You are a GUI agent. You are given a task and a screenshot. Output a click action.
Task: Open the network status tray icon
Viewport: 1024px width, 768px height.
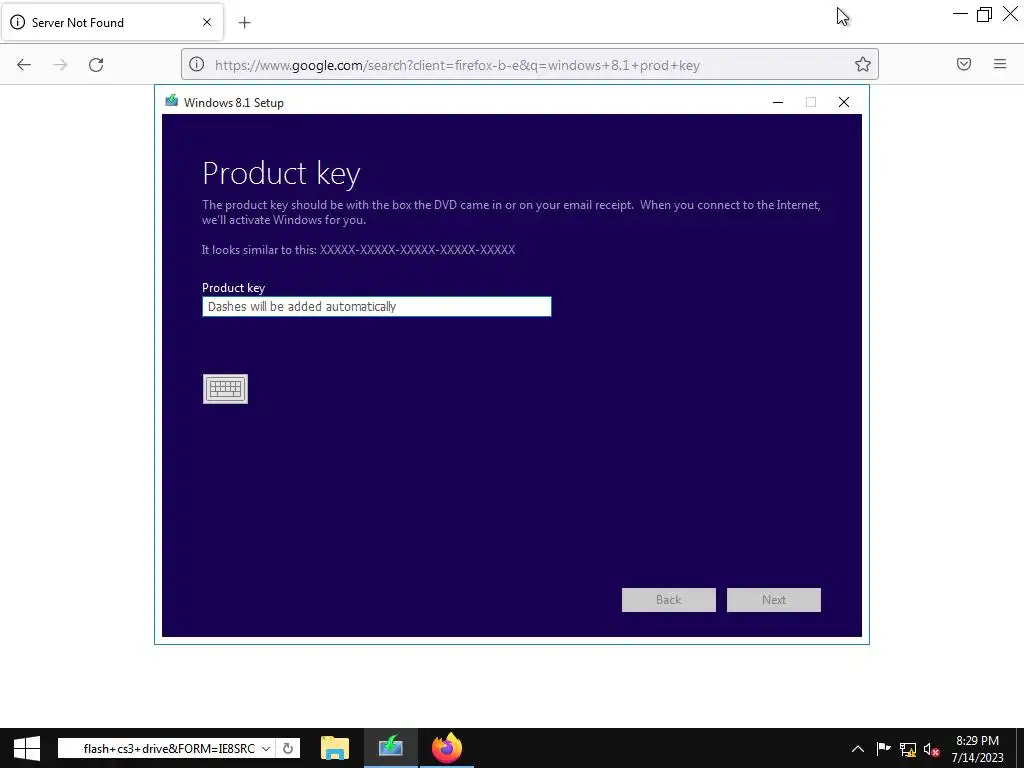(x=908, y=749)
